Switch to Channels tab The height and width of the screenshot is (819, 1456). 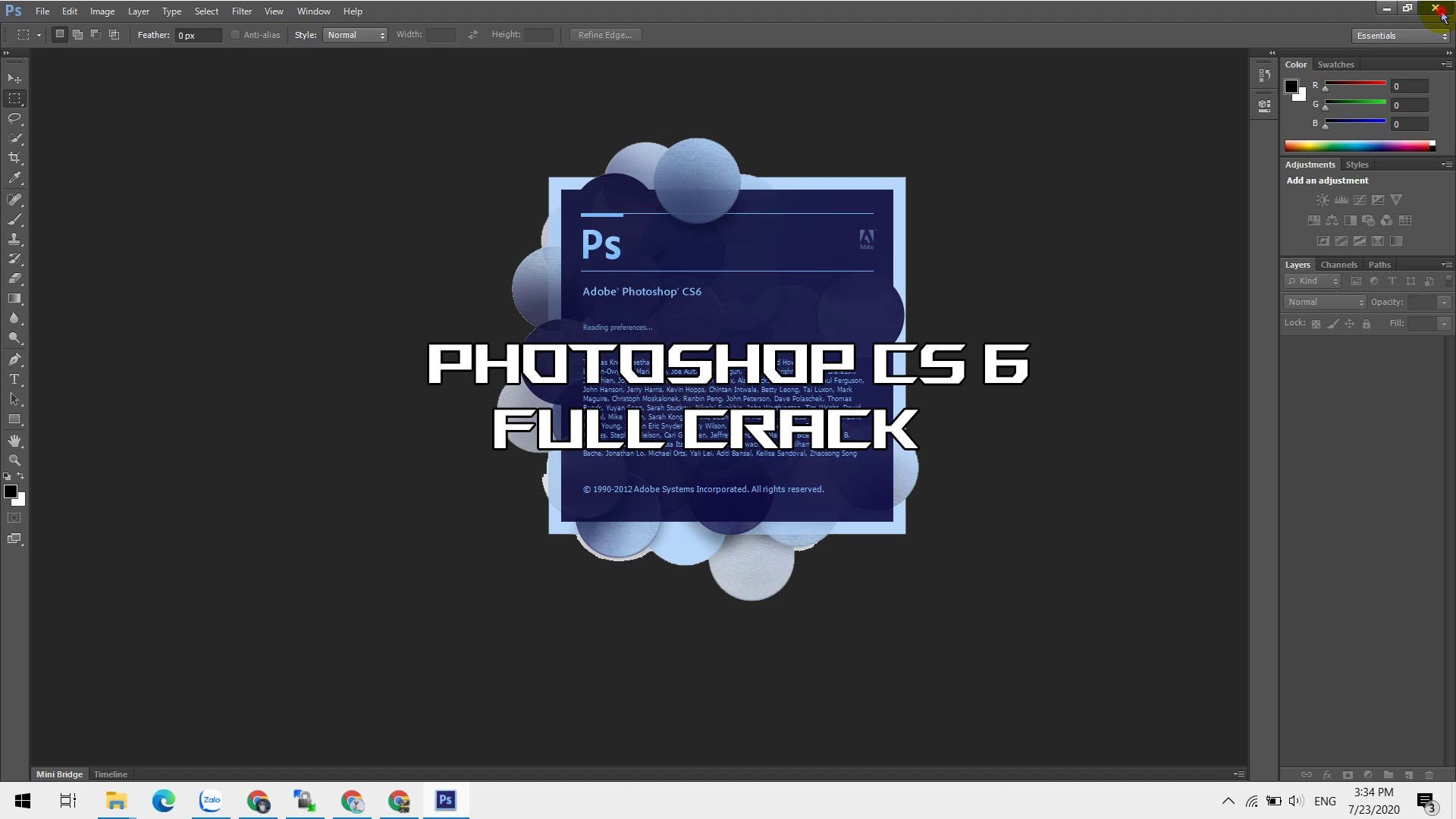[x=1339, y=264]
